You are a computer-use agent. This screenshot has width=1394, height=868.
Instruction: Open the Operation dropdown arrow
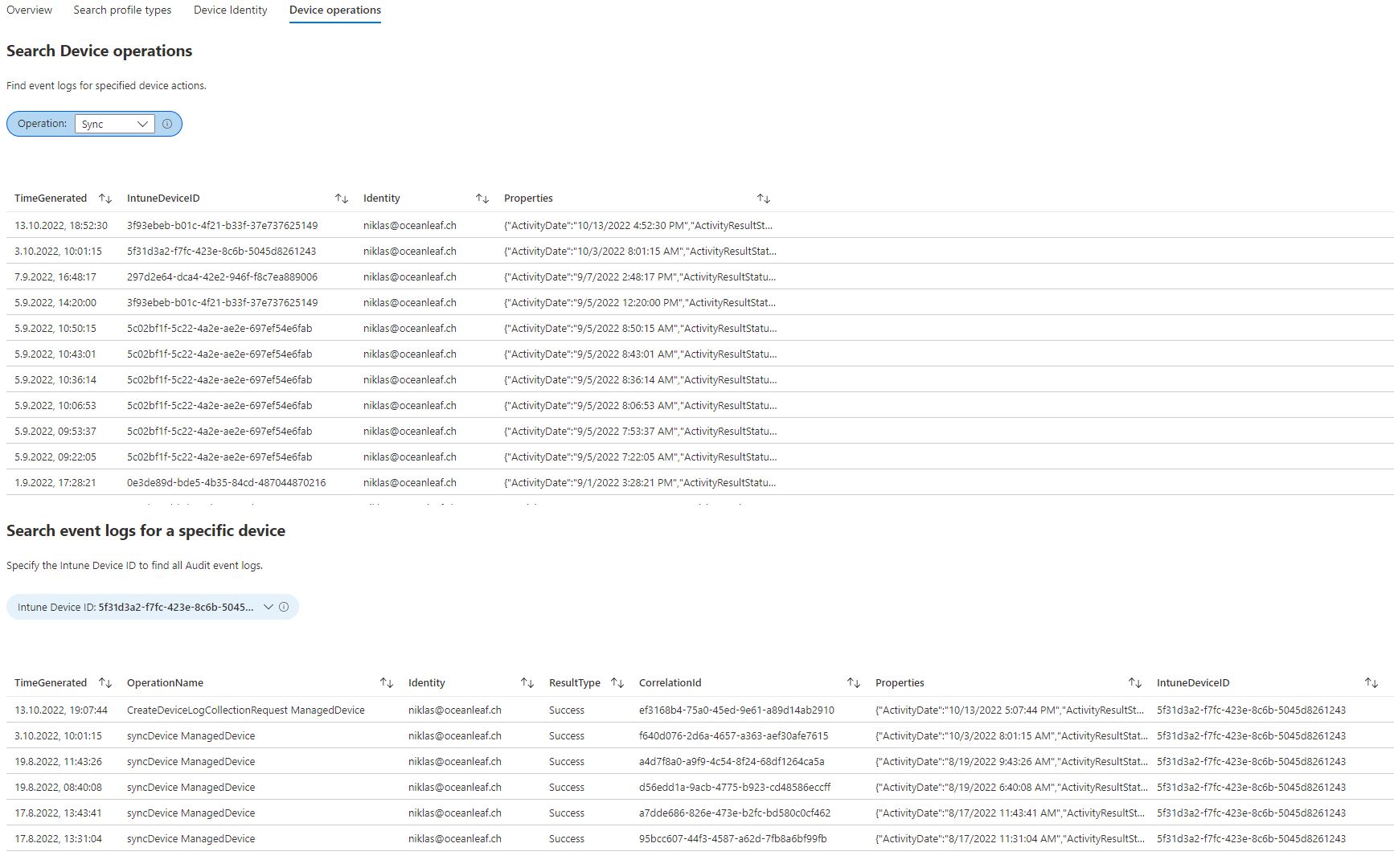(142, 124)
